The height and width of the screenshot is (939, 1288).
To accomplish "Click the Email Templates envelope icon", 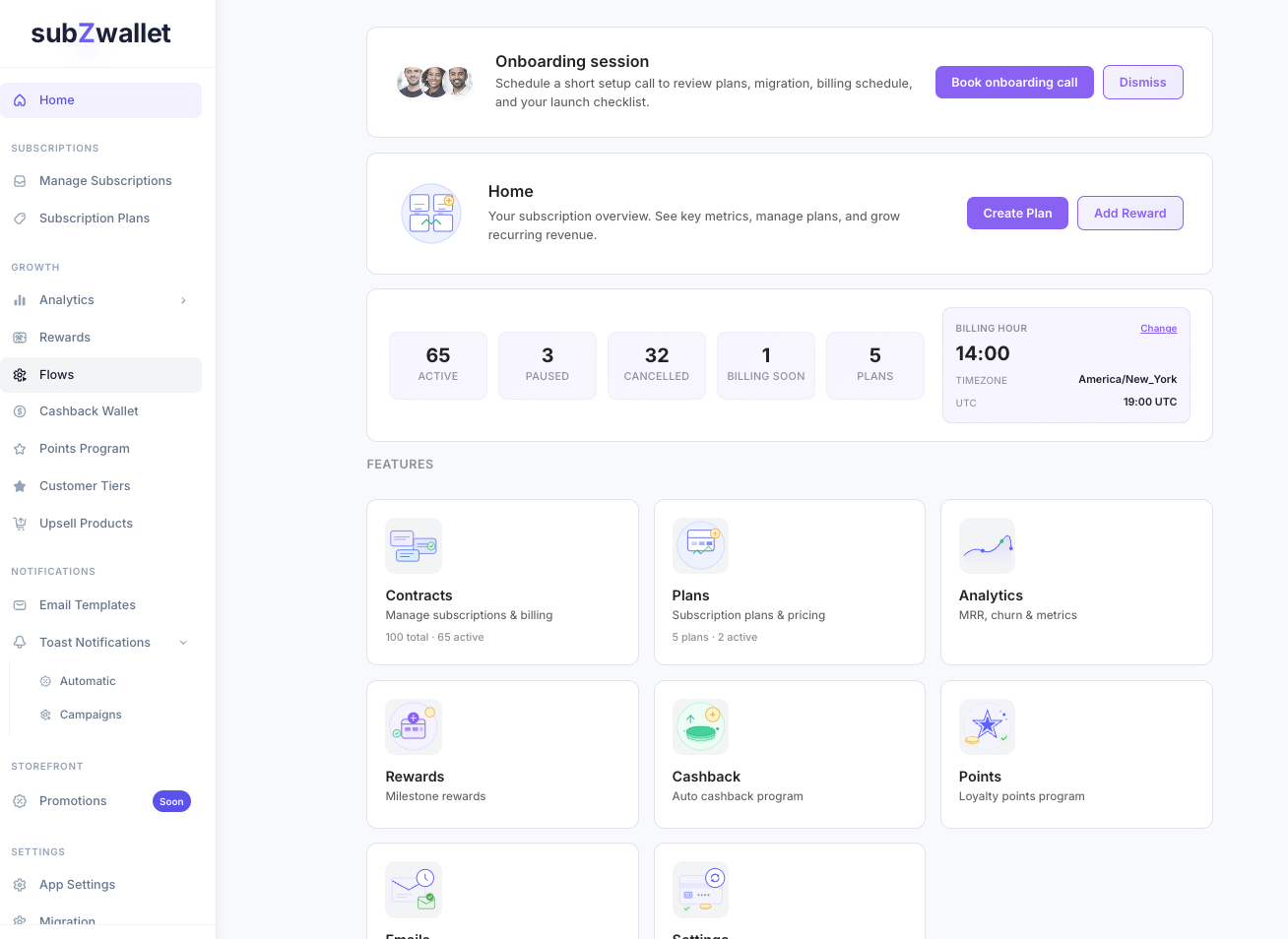I will [20, 605].
